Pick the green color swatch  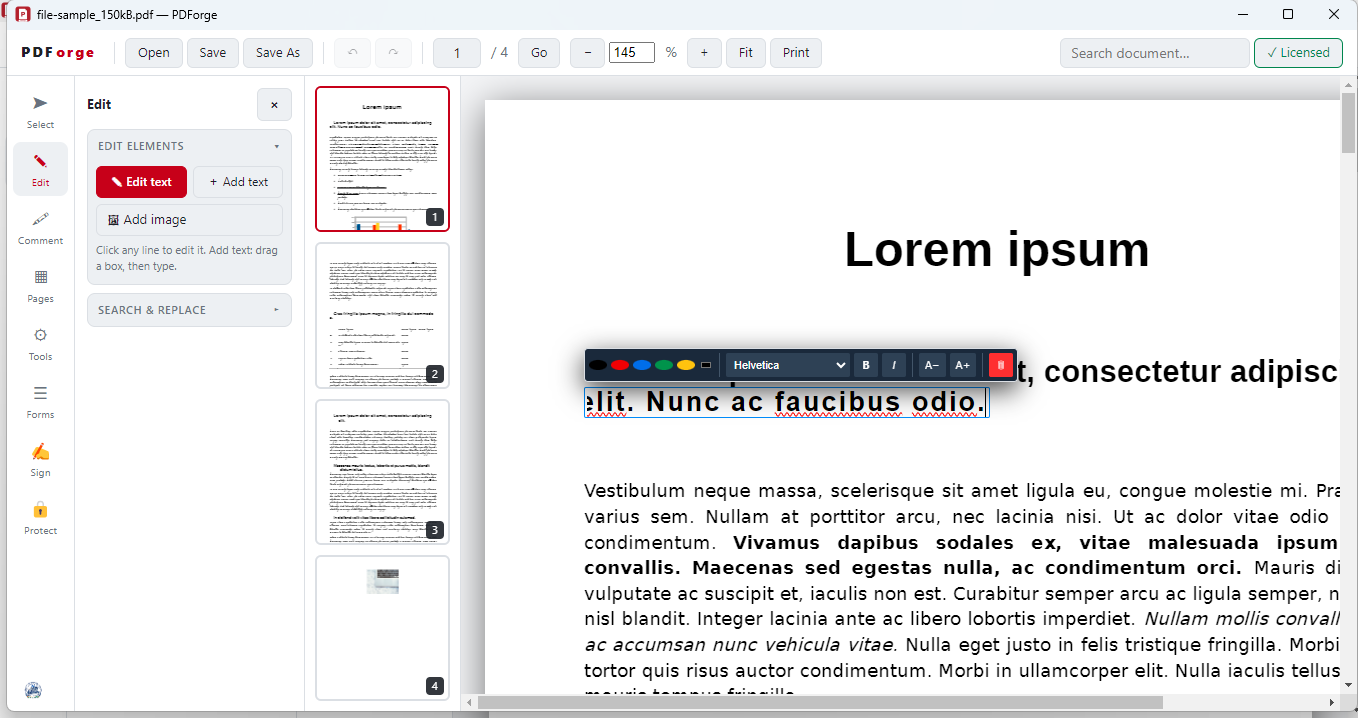pyautogui.click(x=663, y=365)
